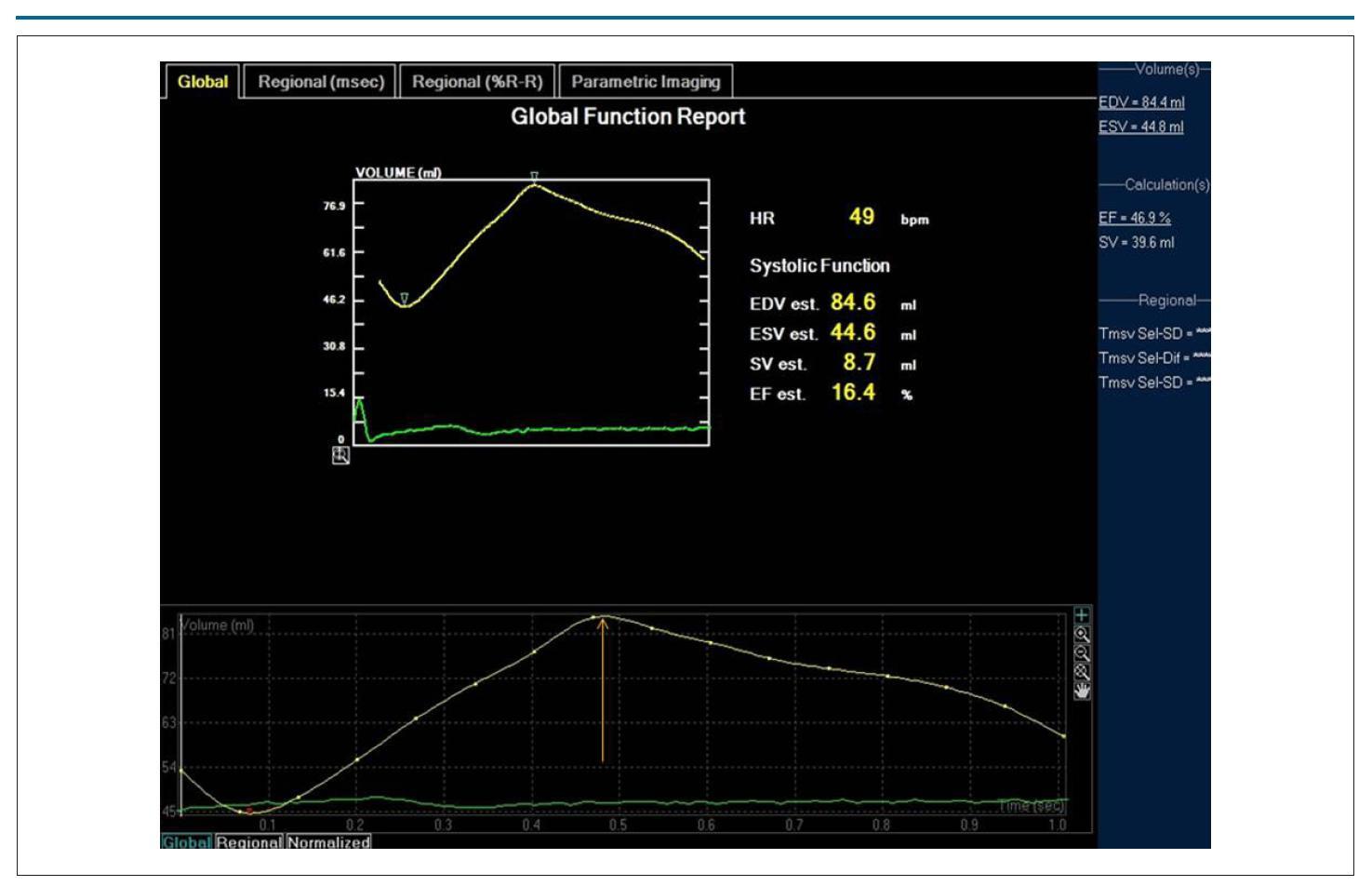Click the end-diastolic triangle marker at the curve peak
Image resolution: width=1372 pixels, height=886 pixels.
(534, 176)
